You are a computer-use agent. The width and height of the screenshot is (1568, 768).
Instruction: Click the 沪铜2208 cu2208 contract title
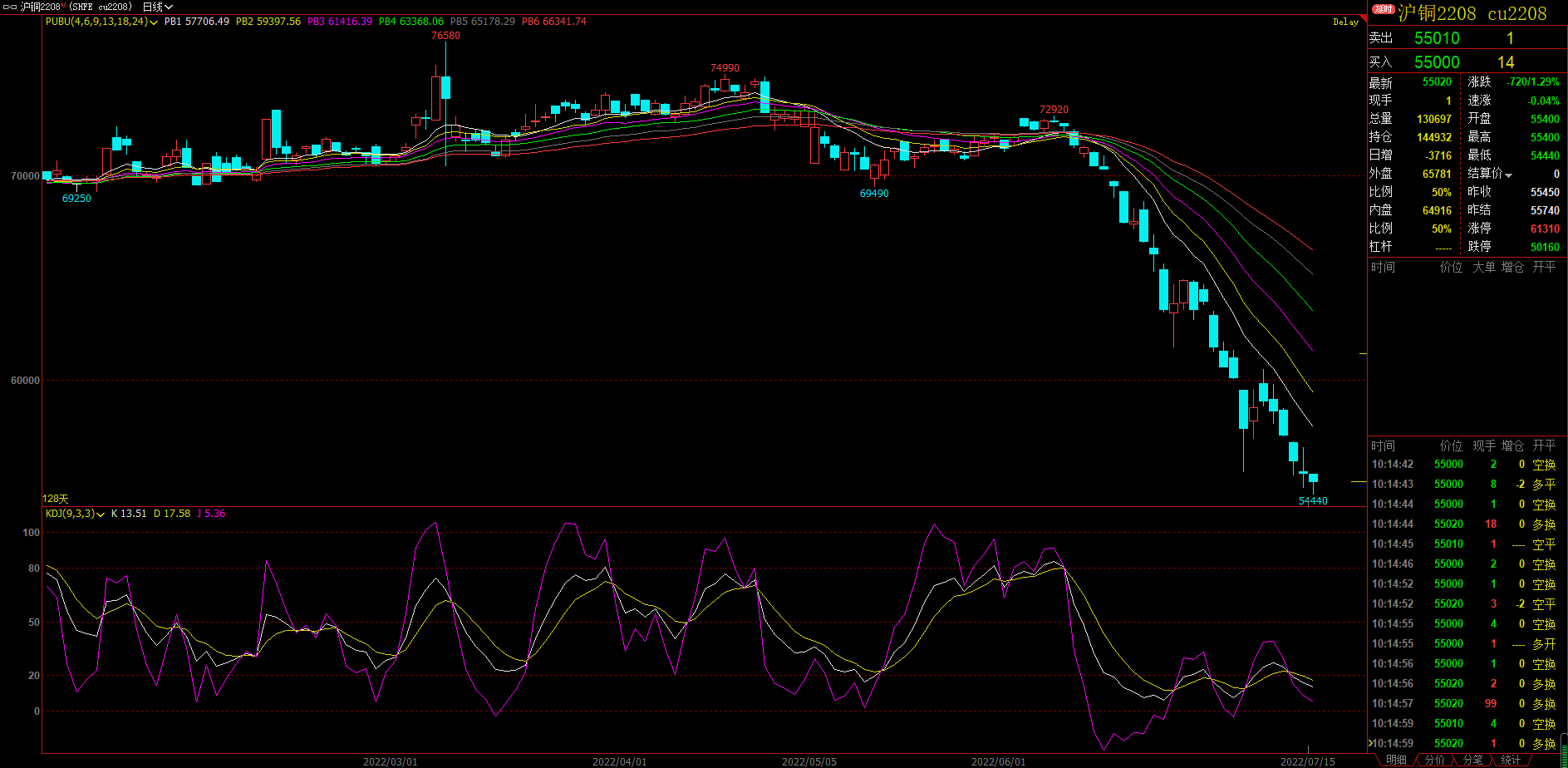coord(1472,13)
